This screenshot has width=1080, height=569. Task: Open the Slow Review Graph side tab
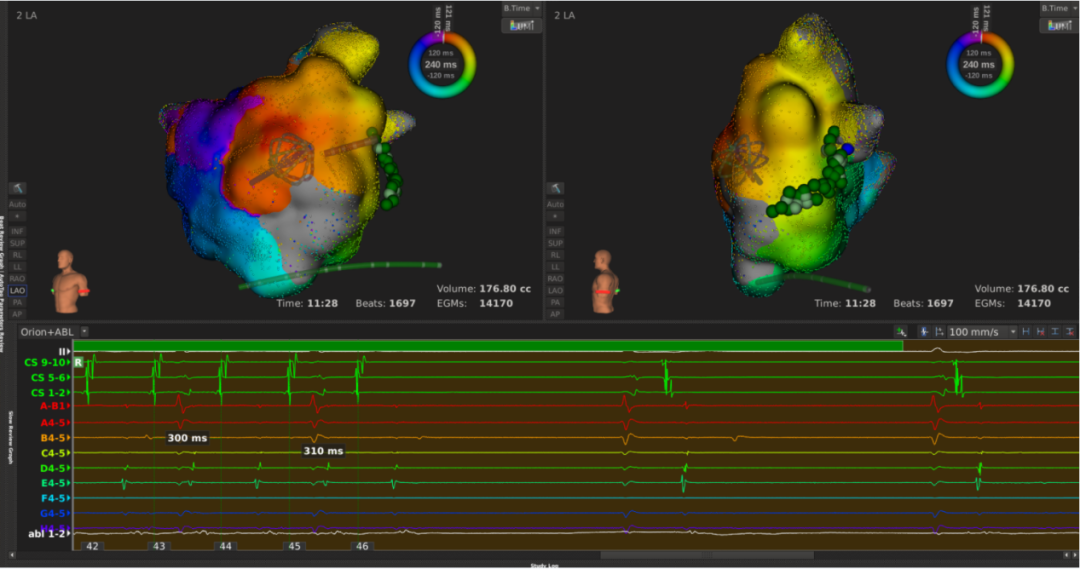[10, 438]
